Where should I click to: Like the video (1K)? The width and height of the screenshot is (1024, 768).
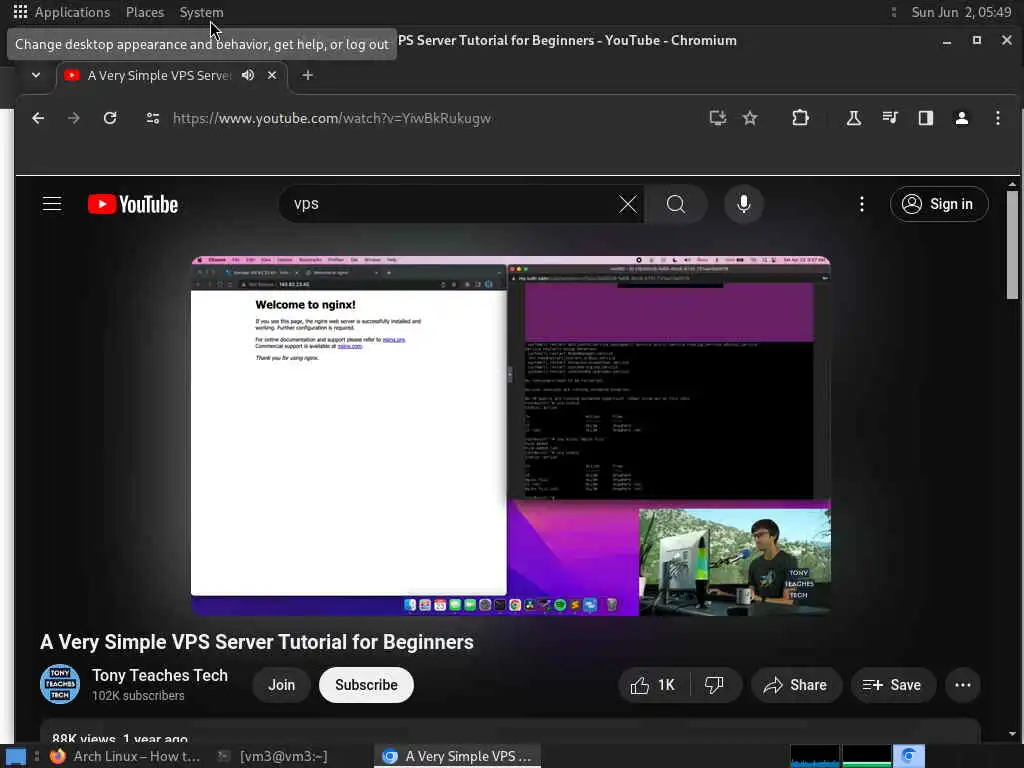coord(653,685)
